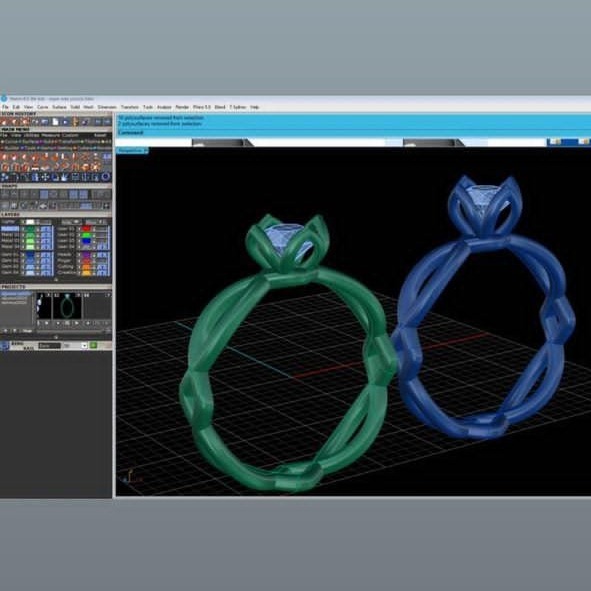The height and width of the screenshot is (591, 591).
Task: Open the Surface menu in the top menu bar
Action: (59, 107)
